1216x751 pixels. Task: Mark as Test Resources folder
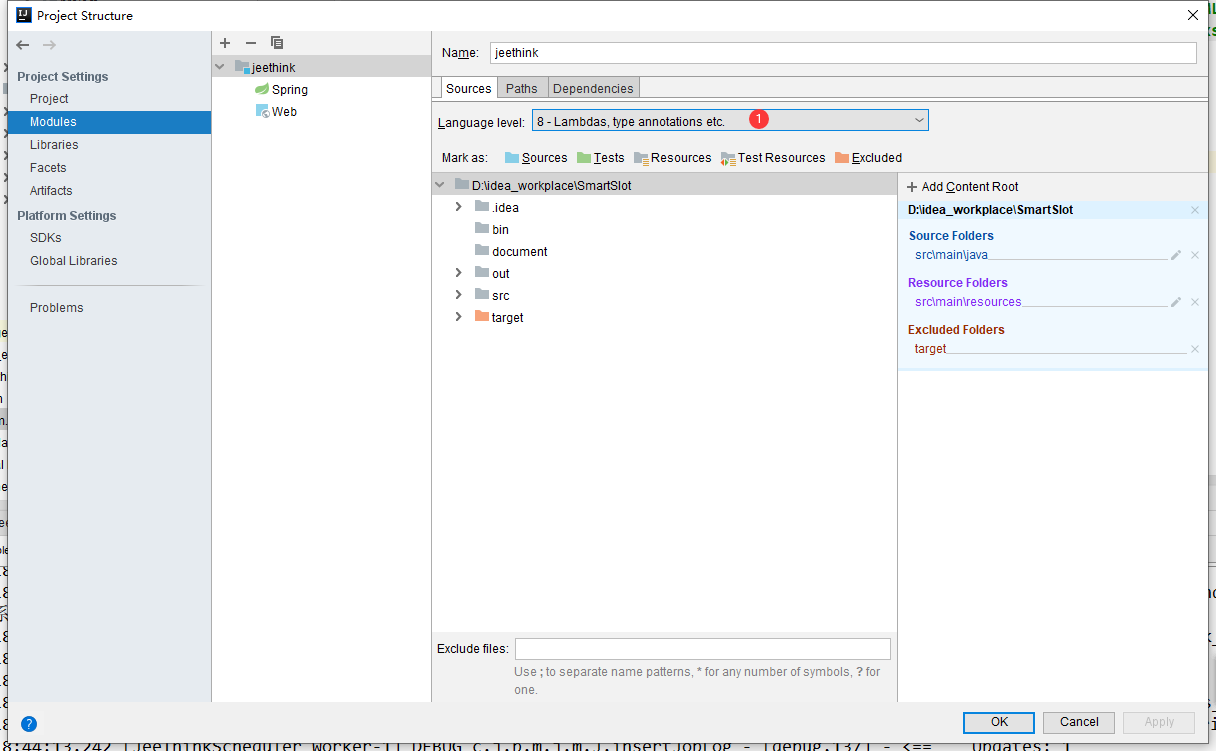[x=773, y=158]
